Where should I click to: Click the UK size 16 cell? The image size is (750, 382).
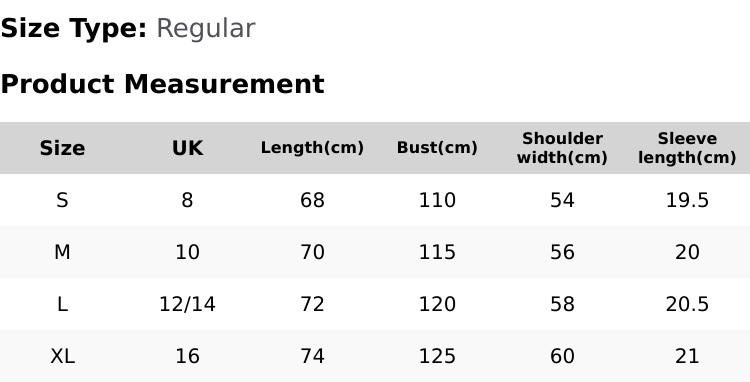point(187,356)
